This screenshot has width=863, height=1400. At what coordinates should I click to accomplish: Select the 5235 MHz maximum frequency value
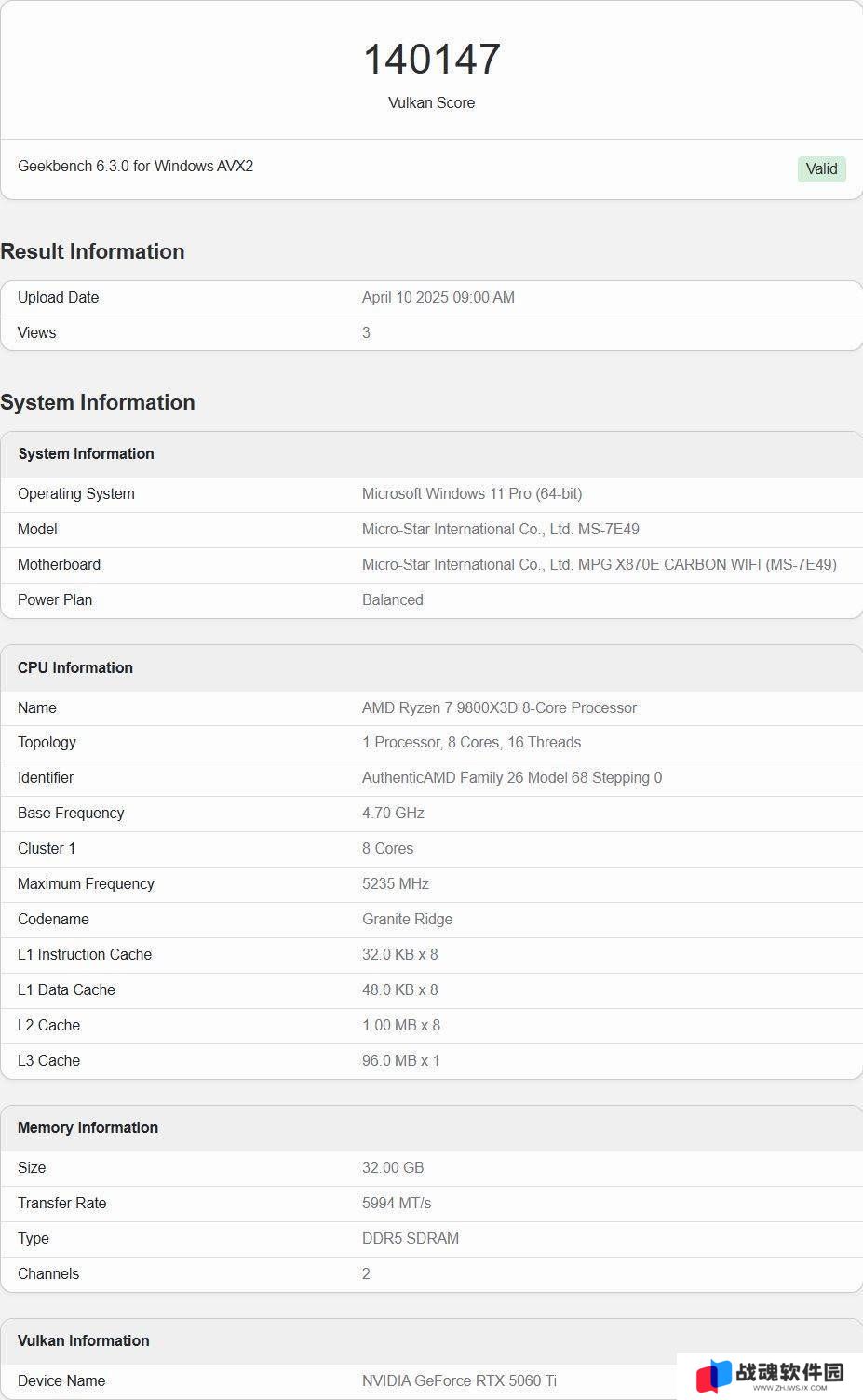396,883
